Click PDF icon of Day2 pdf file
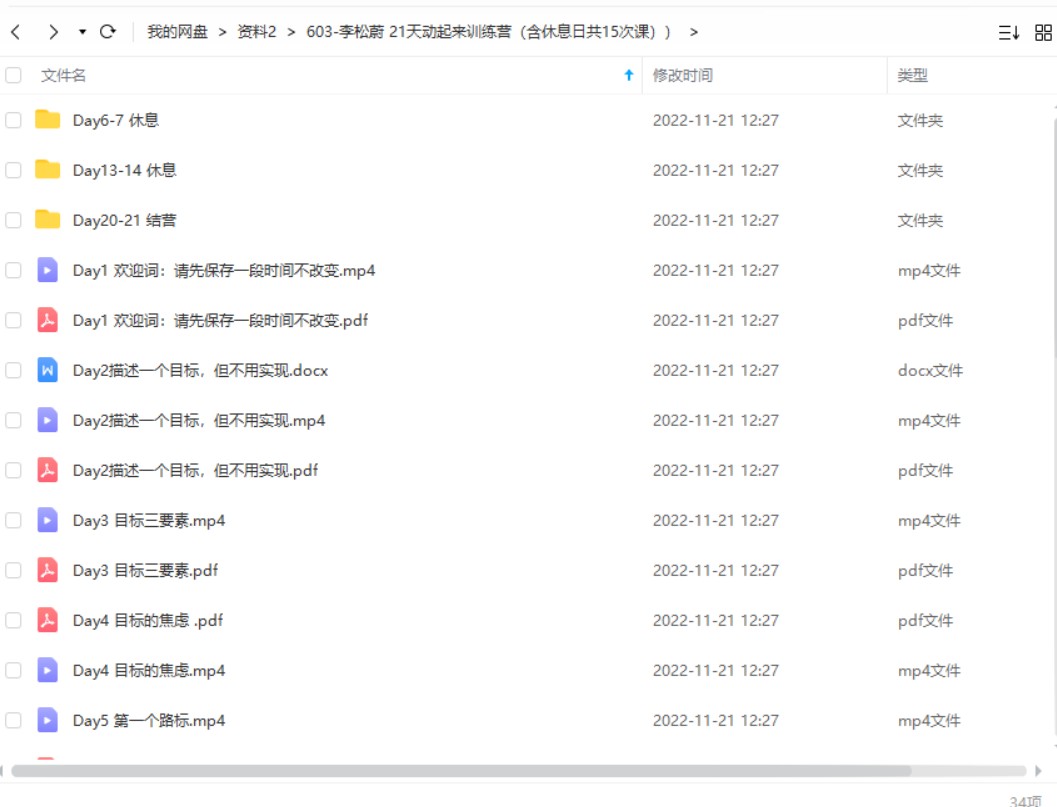 click(x=47, y=469)
